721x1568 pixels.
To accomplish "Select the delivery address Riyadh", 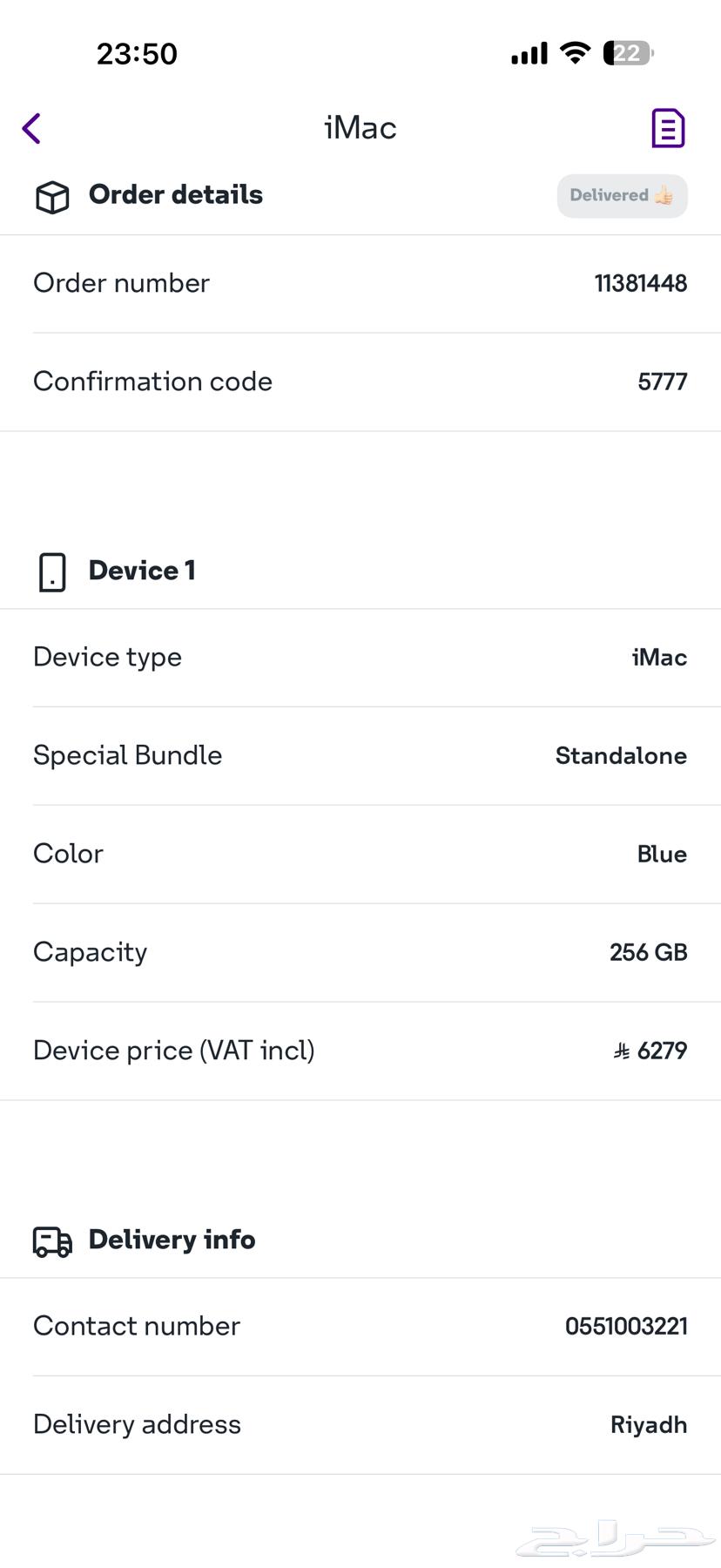I will 648,1424.
